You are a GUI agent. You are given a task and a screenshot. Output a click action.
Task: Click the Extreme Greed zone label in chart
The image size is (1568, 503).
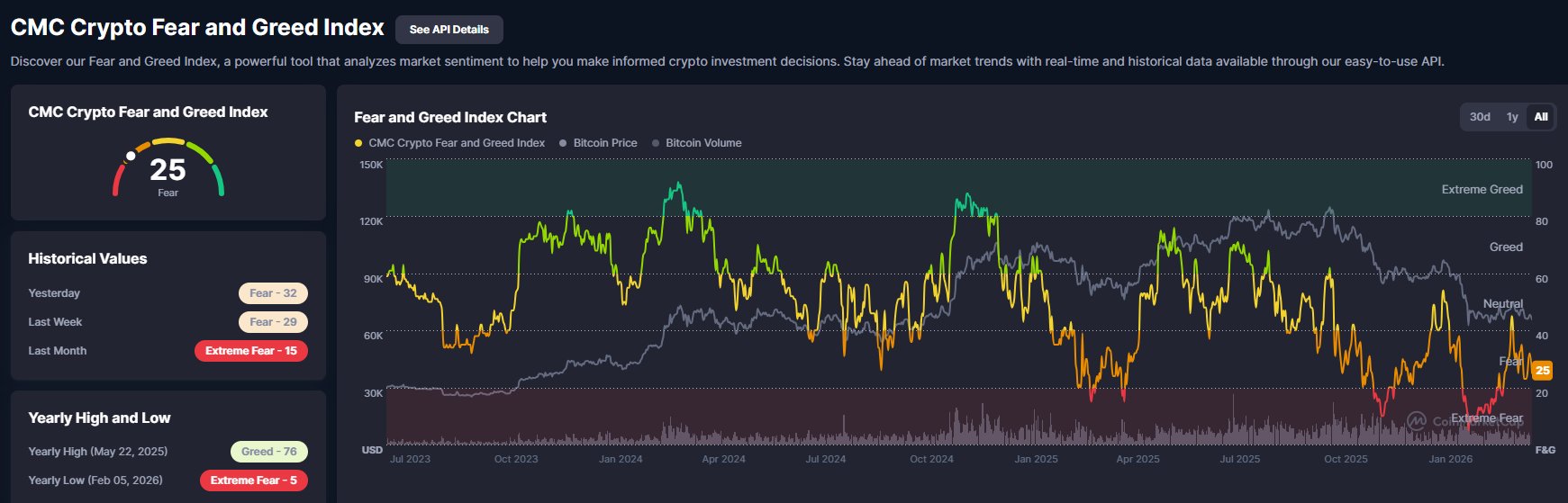click(x=1482, y=190)
